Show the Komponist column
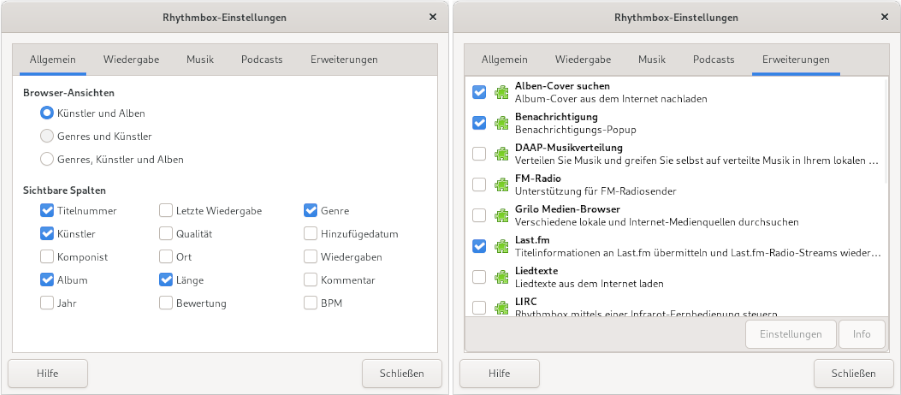Screen dimensions: 901x395 (x=47, y=257)
